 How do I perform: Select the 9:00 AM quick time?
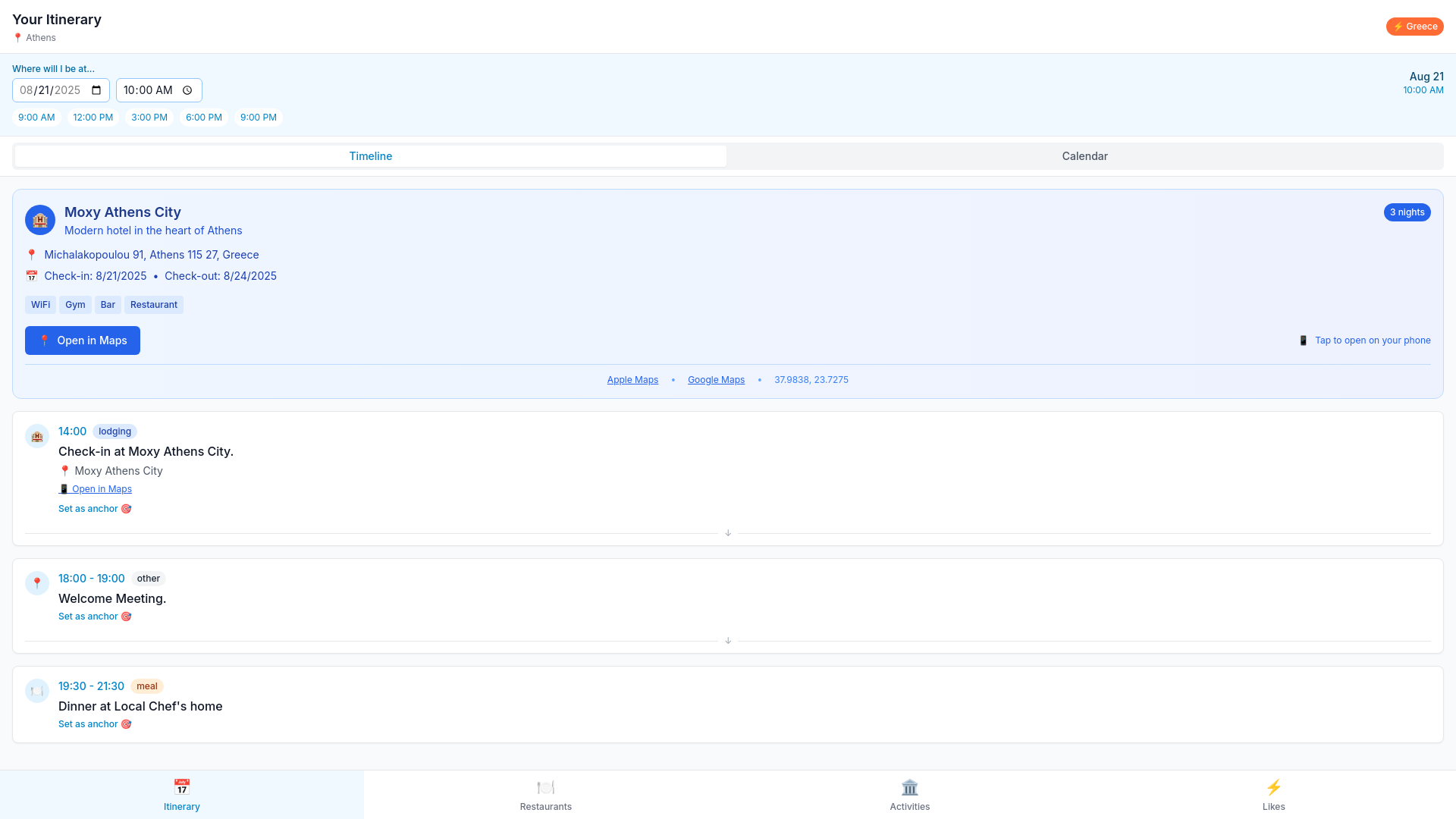coord(36,118)
